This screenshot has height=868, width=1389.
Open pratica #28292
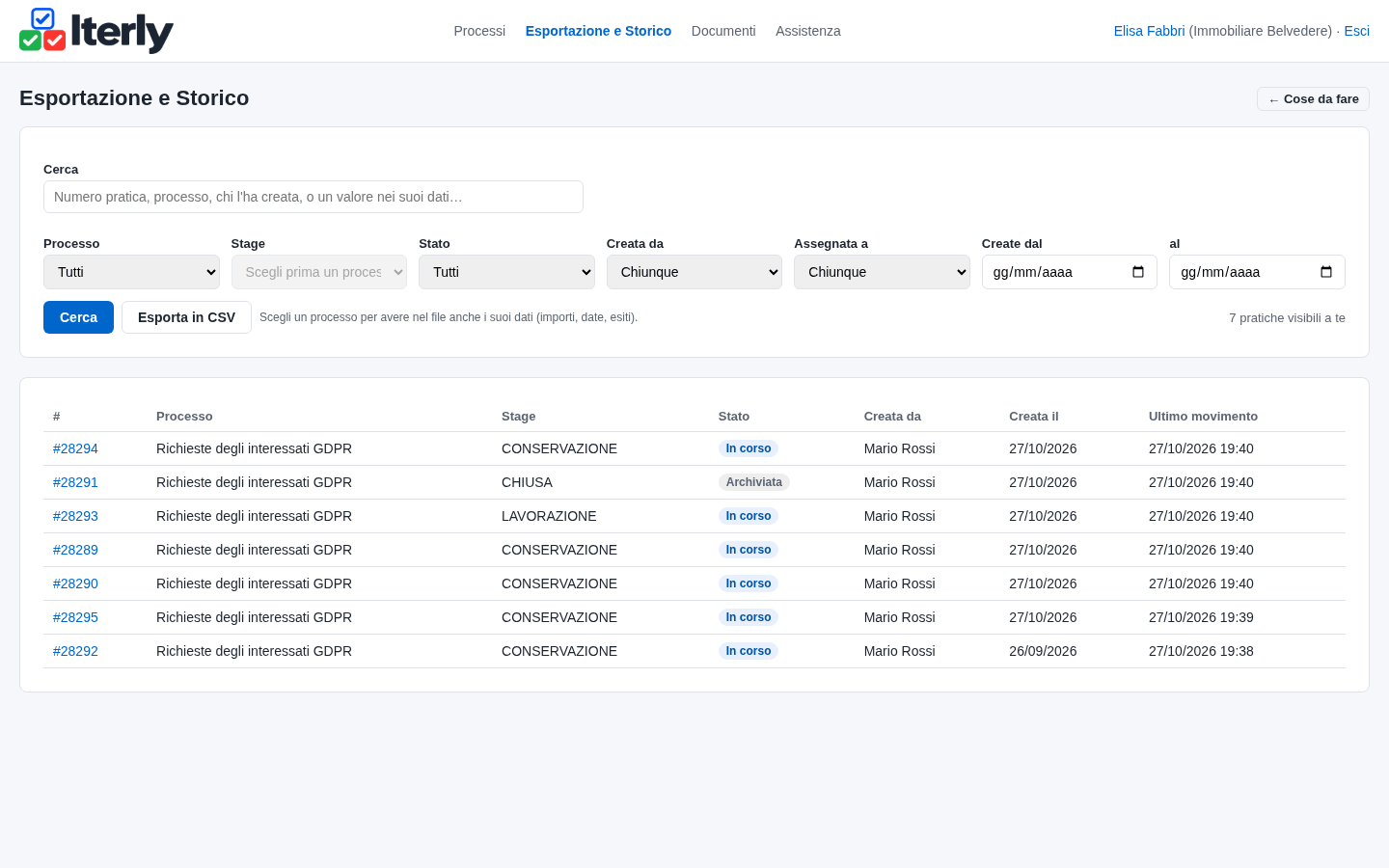(x=75, y=651)
